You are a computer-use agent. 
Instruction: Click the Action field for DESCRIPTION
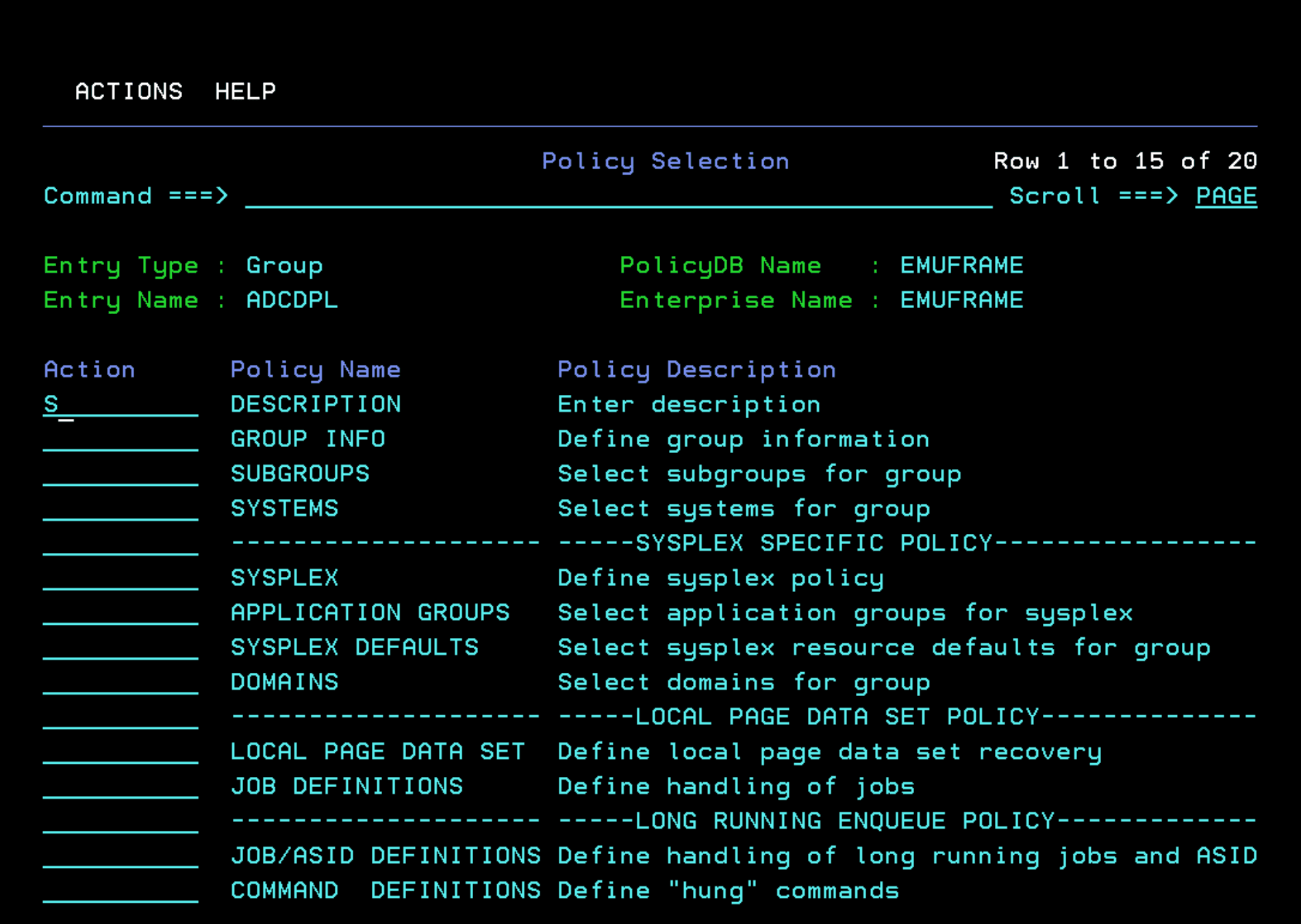click(121, 405)
